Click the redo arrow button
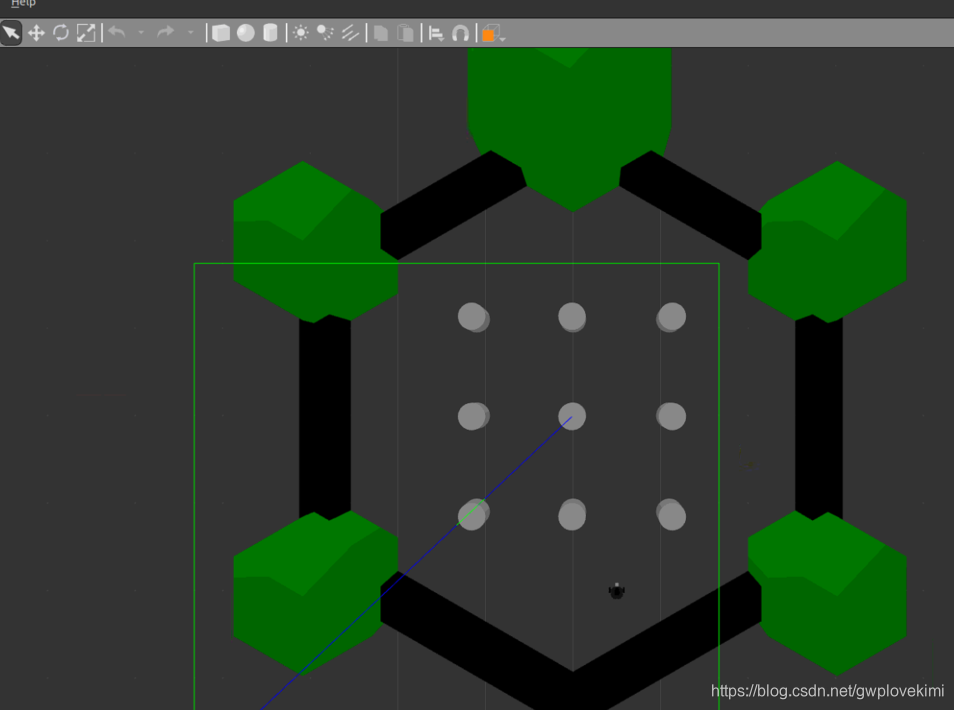The height and width of the screenshot is (710, 954). point(165,32)
